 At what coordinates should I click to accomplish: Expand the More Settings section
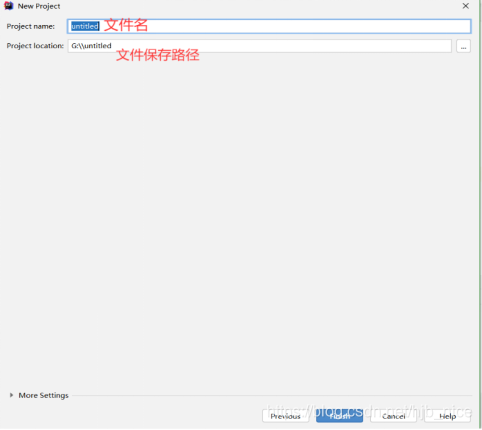(x=11, y=395)
